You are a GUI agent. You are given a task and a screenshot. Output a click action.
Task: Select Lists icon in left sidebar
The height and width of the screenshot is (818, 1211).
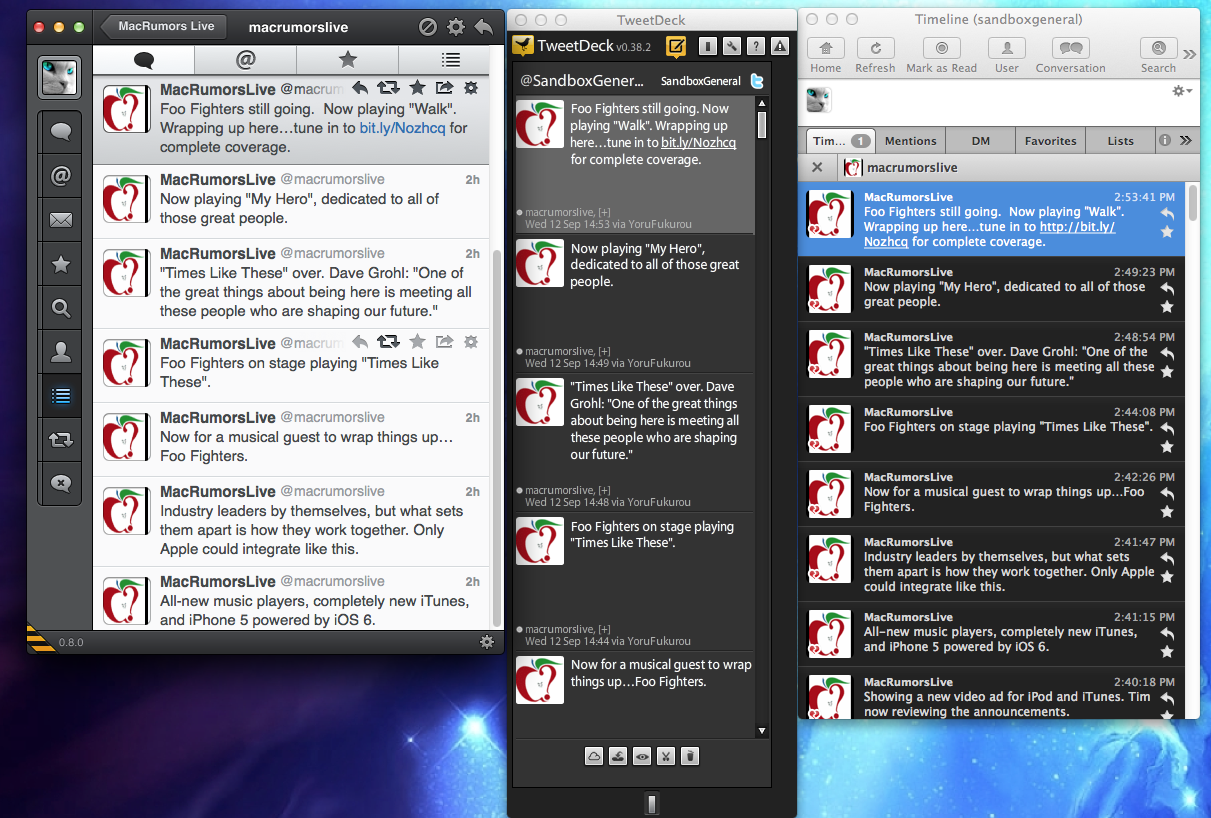[x=61, y=396]
